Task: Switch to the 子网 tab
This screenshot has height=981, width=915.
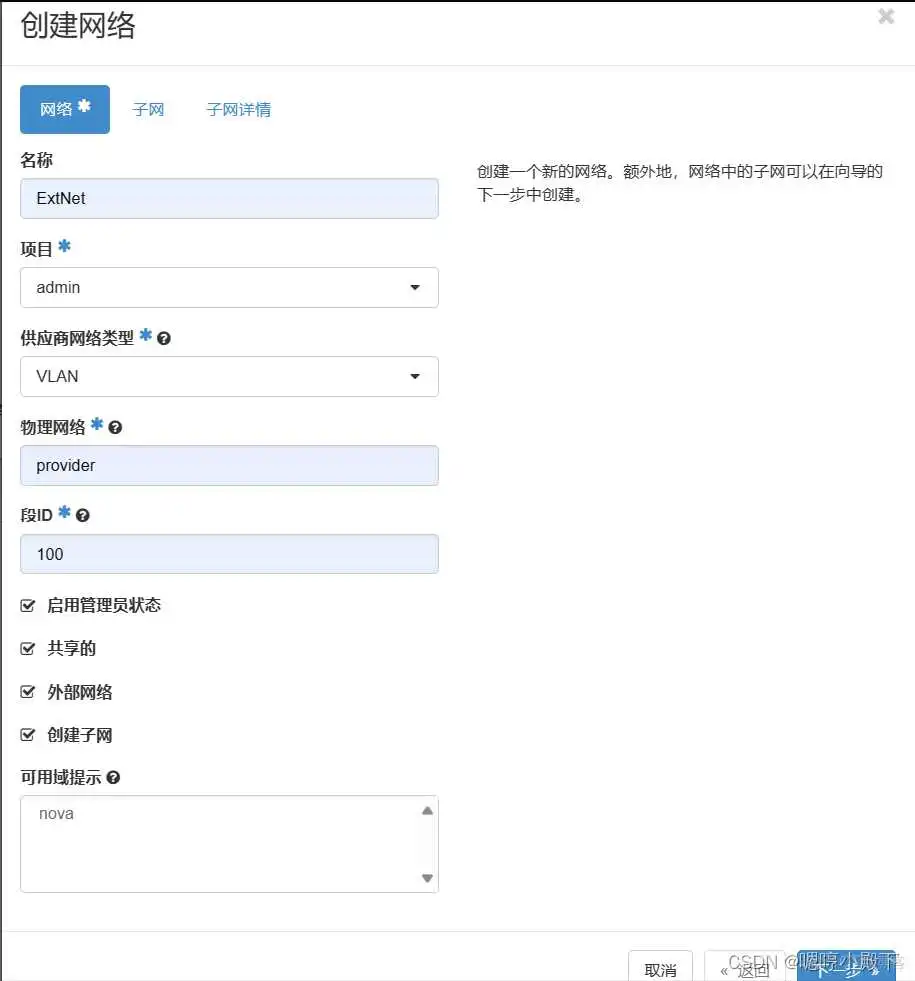Action: pos(148,109)
